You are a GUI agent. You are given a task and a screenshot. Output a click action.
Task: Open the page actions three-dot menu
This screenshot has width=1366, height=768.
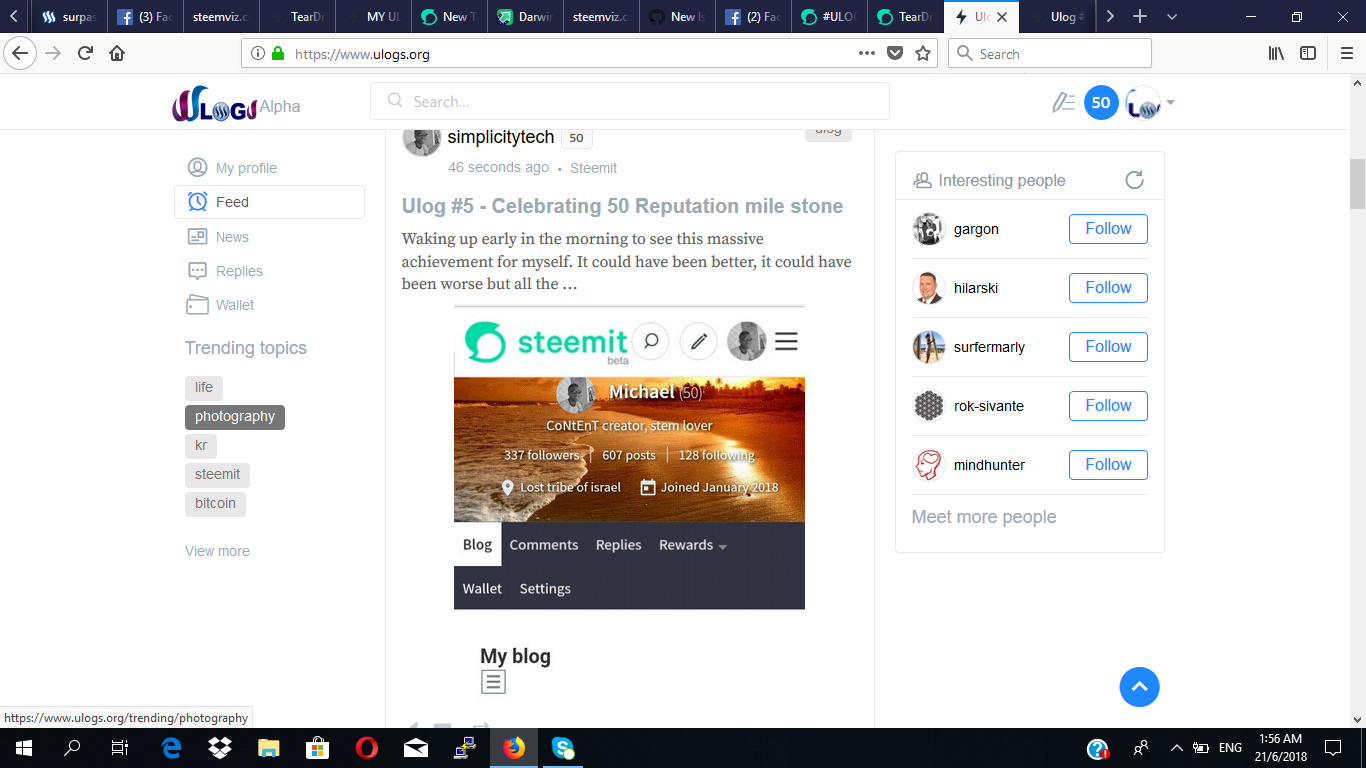pyautogui.click(x=867, y=53)
